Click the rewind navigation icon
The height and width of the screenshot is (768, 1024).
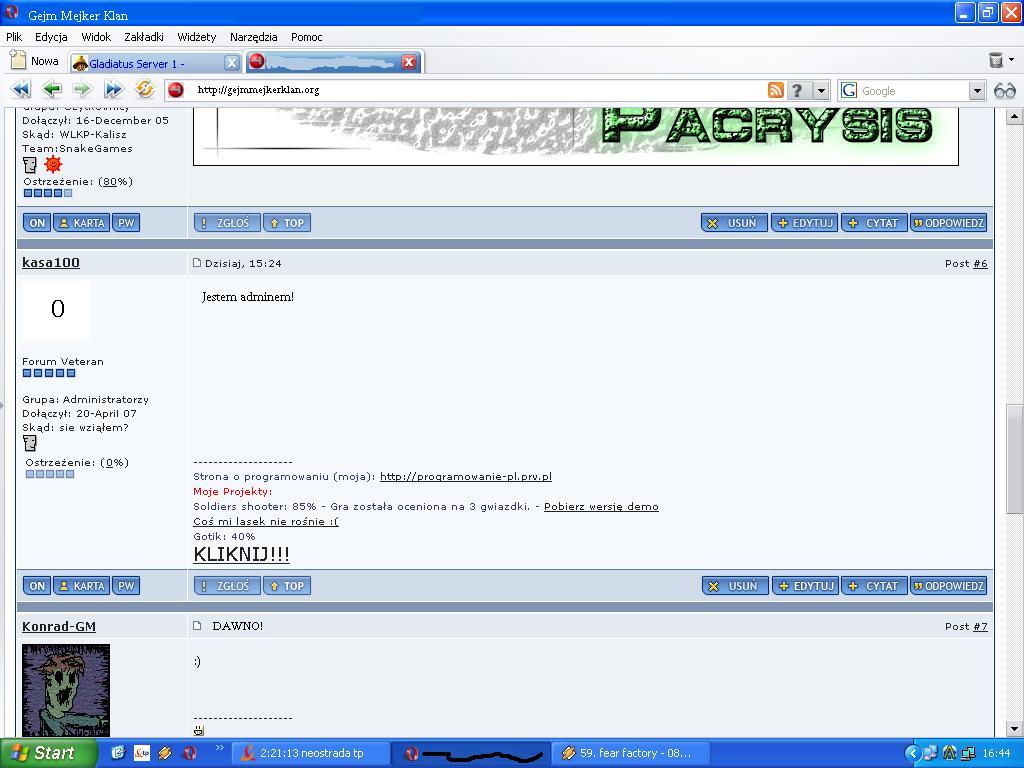[20, 90]
